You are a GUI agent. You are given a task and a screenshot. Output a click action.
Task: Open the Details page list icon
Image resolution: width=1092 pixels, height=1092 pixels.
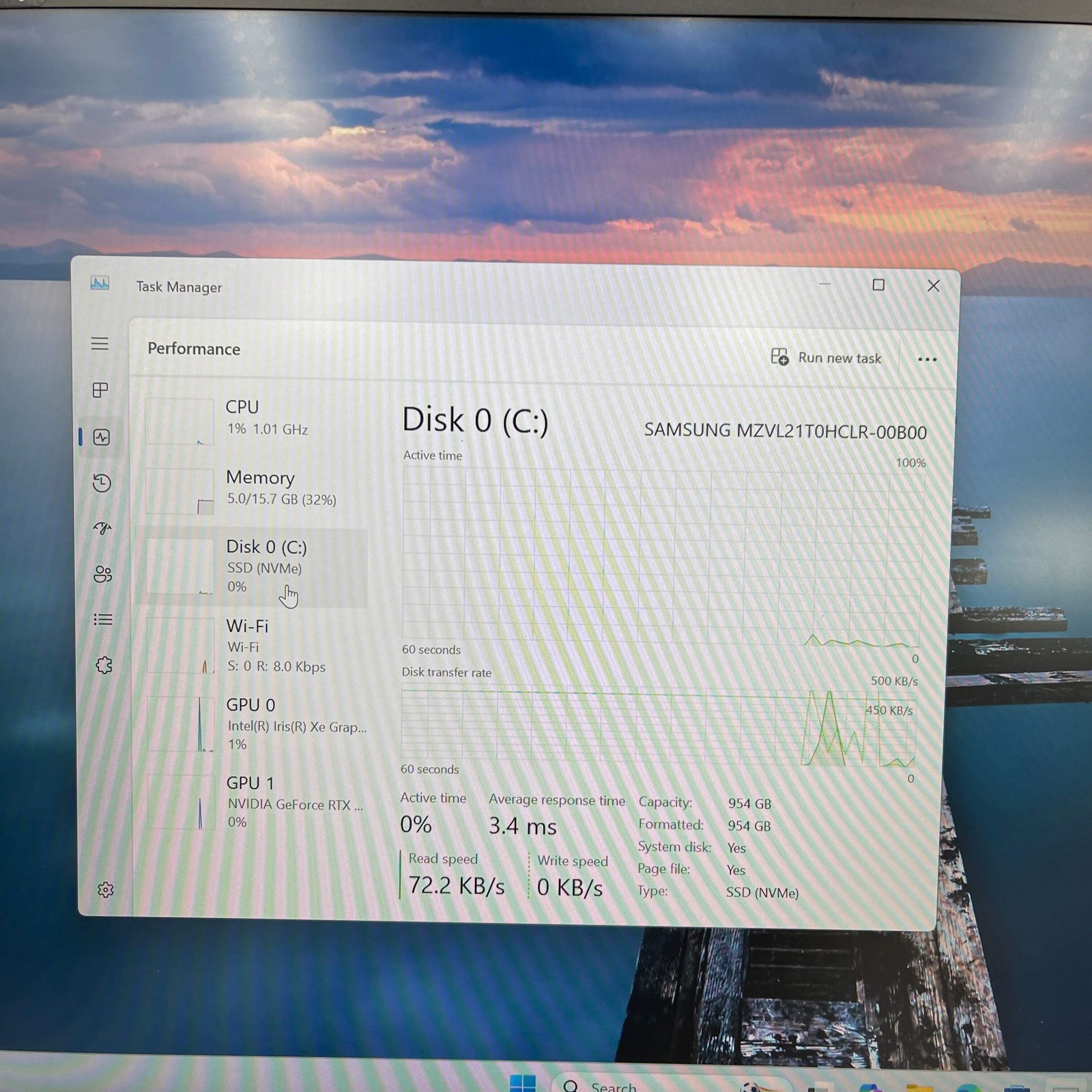click(x=103, y=620)
